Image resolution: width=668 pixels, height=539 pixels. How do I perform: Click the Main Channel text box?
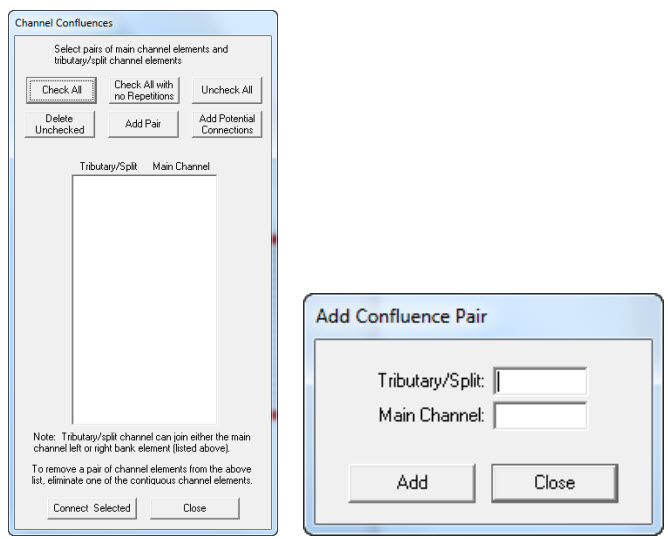541,416
